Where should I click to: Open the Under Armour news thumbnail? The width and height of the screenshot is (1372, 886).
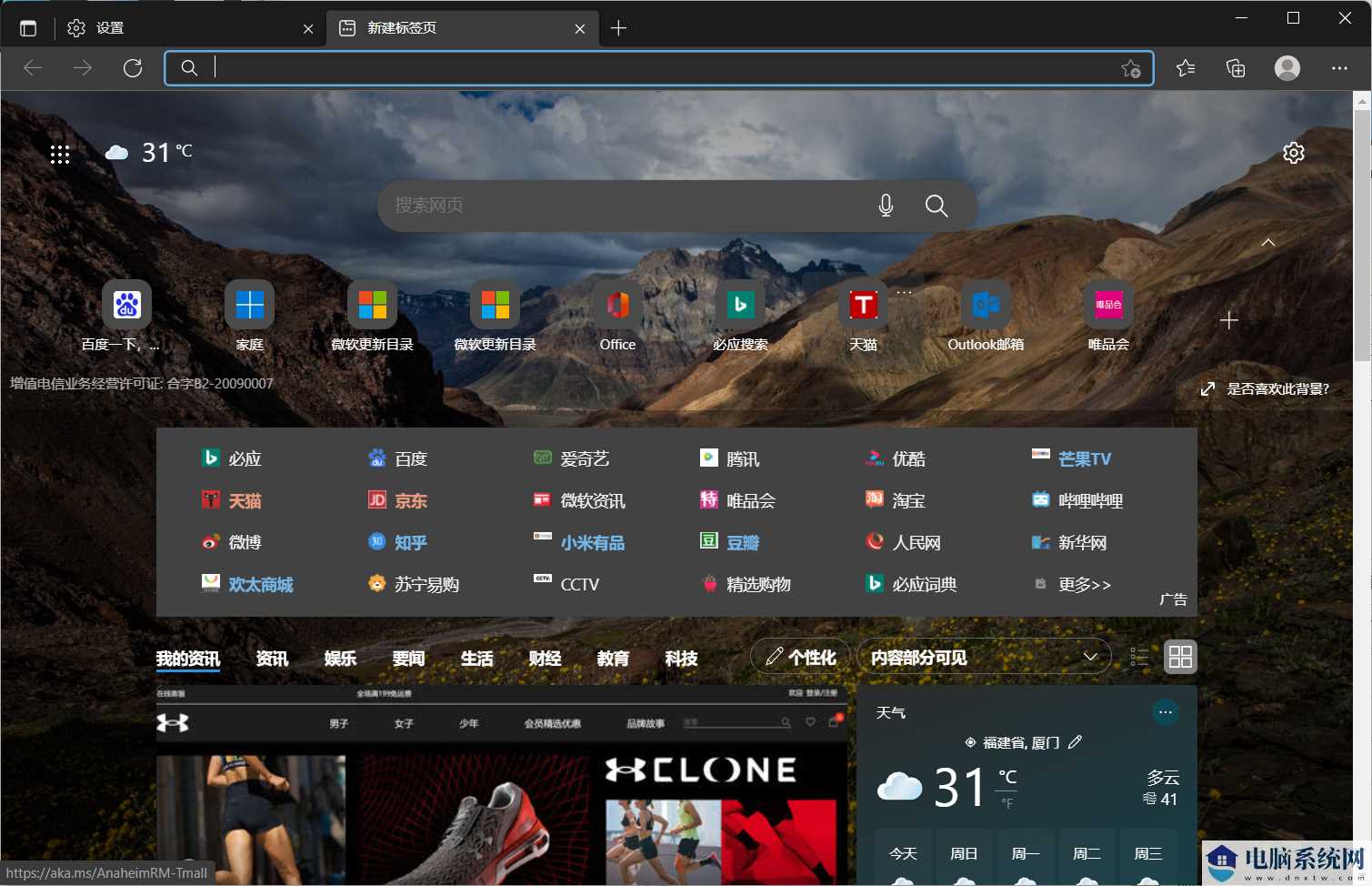pos(501,784)
